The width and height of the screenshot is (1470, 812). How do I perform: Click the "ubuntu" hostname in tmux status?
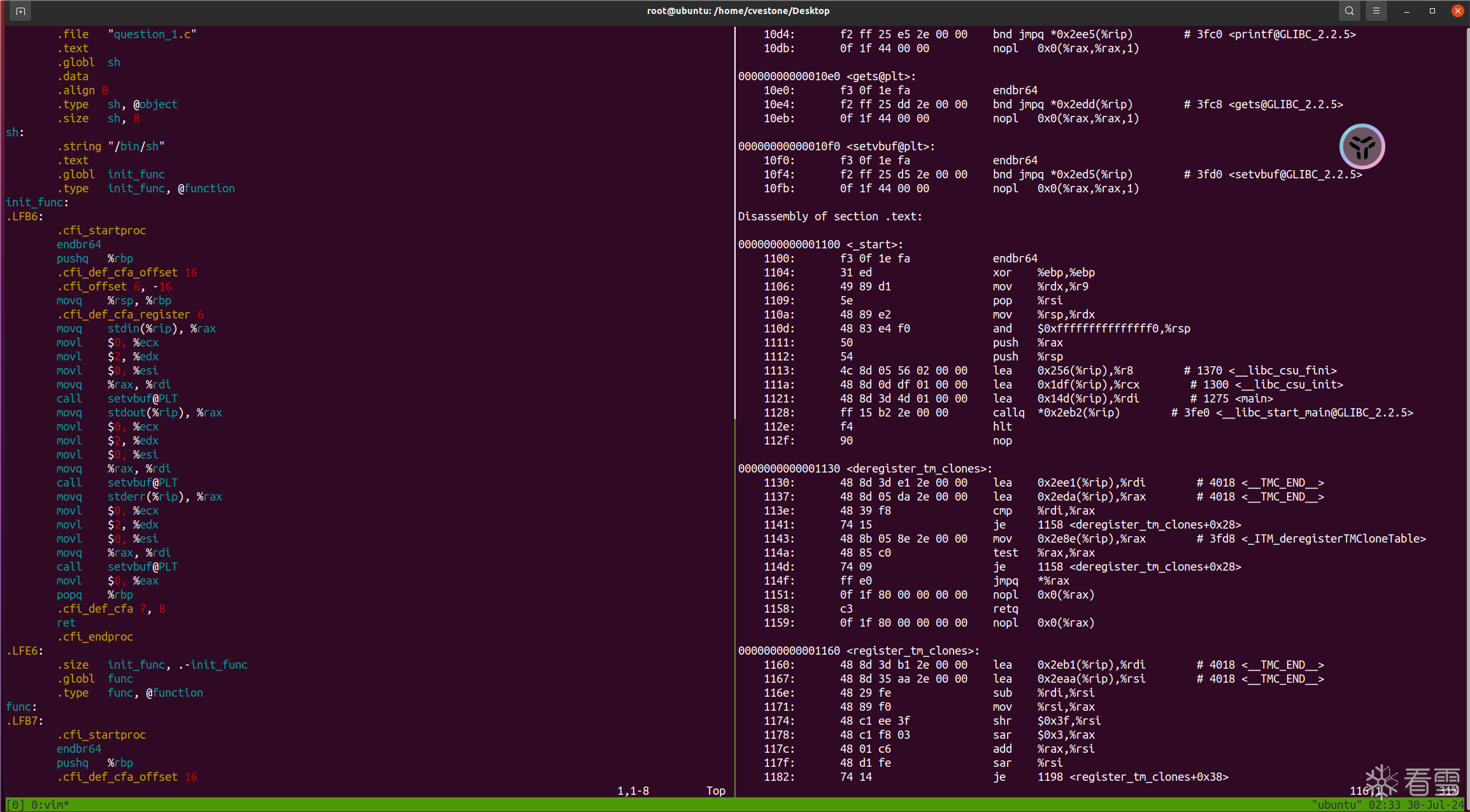[x=1336, y=805]
